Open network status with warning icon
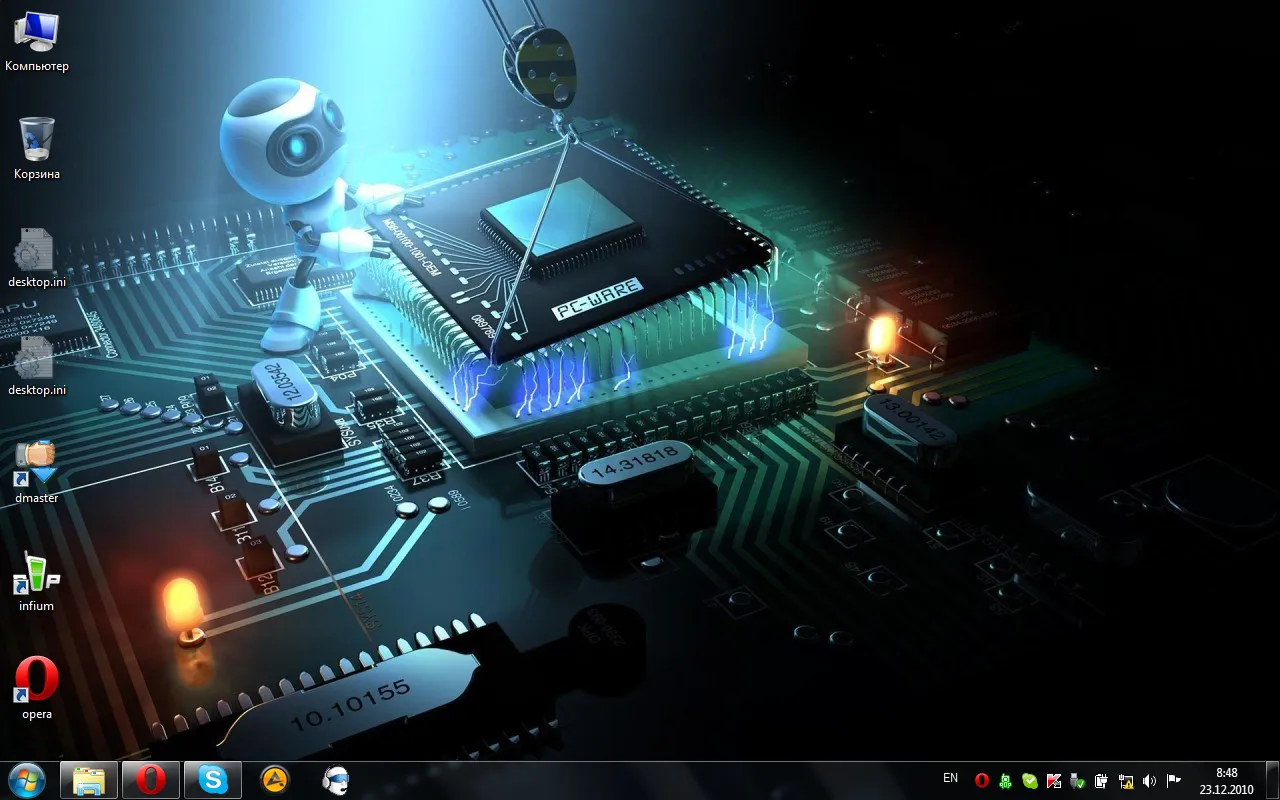The width and height of the screenshot is (1280, 800). point(1126,781)
